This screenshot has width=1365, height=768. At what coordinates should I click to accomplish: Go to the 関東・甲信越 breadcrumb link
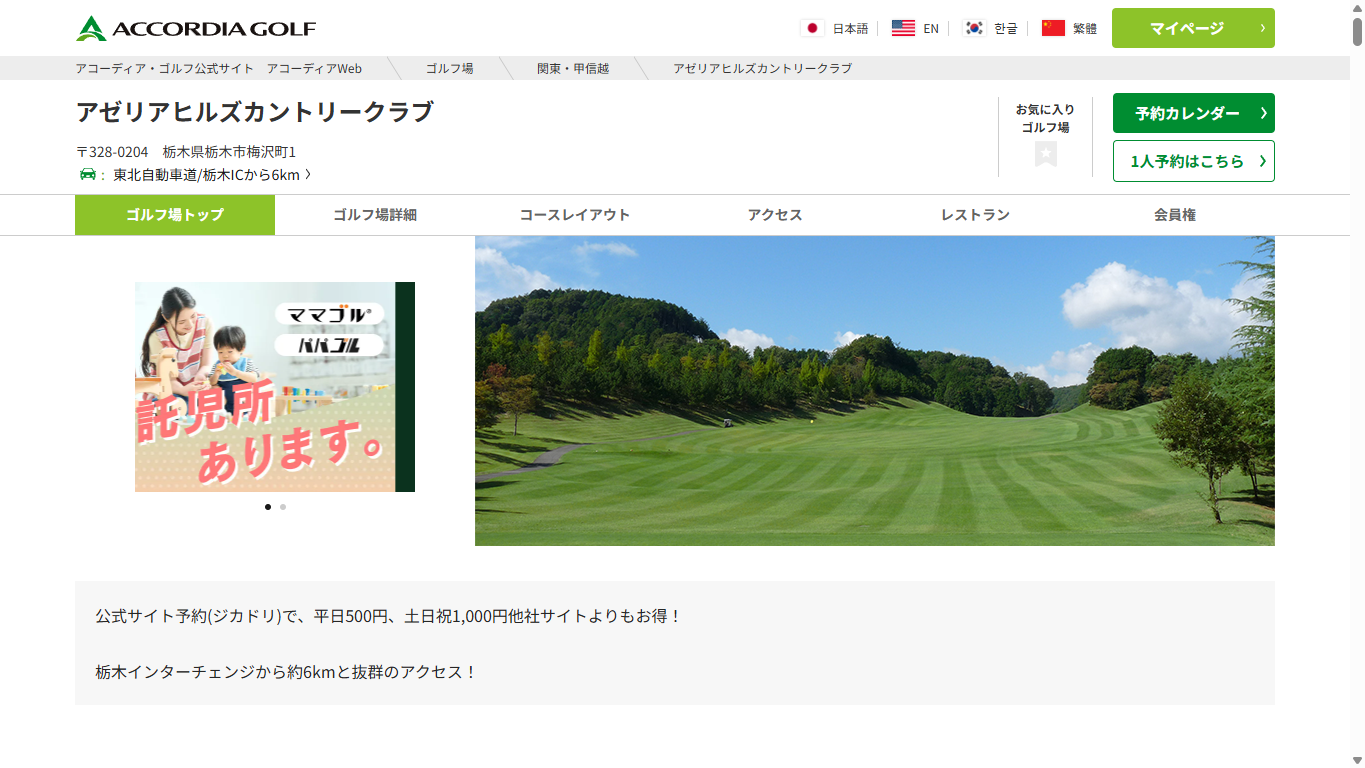[573, 68]
